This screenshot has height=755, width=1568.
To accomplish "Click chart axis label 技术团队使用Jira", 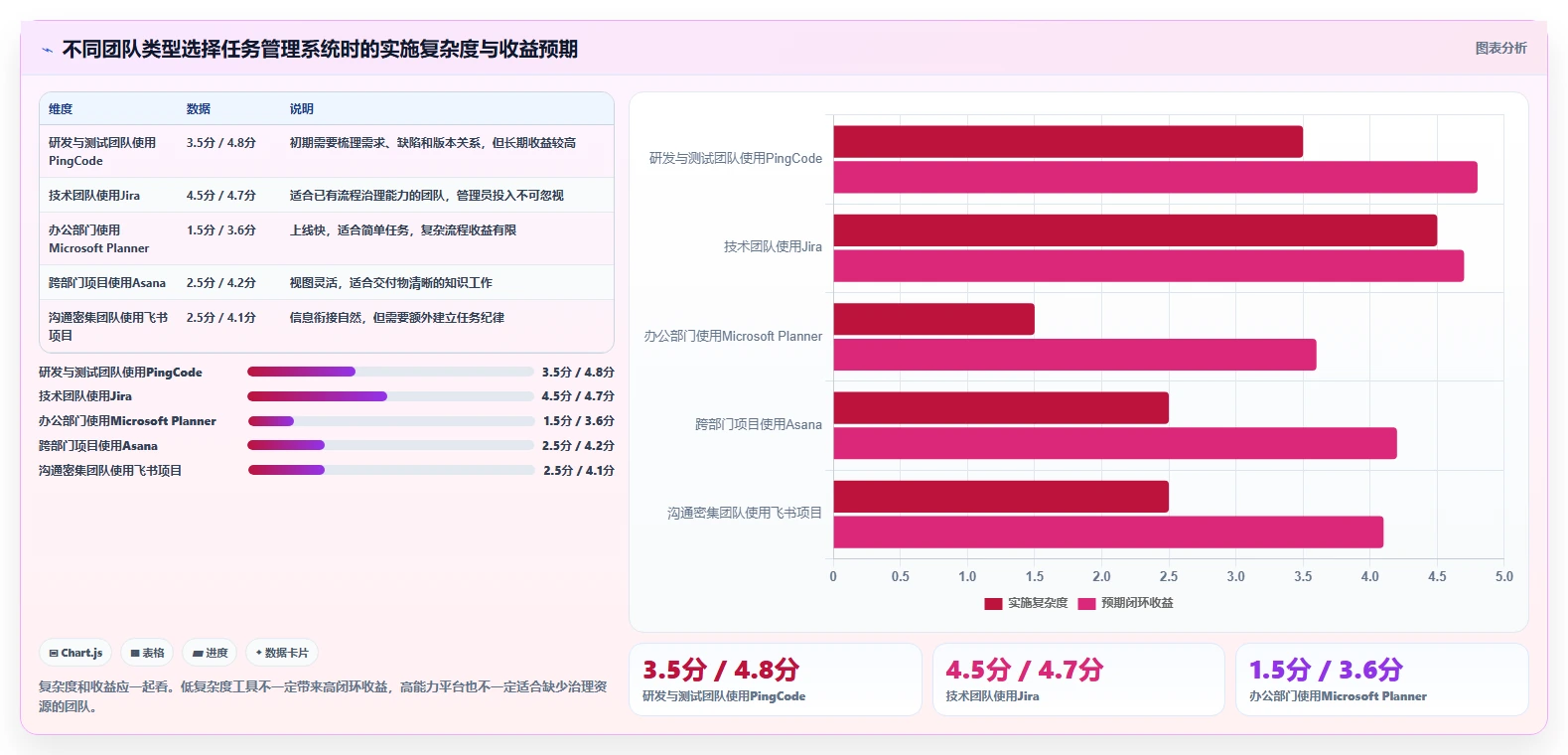I will click(x=773, y=246).
